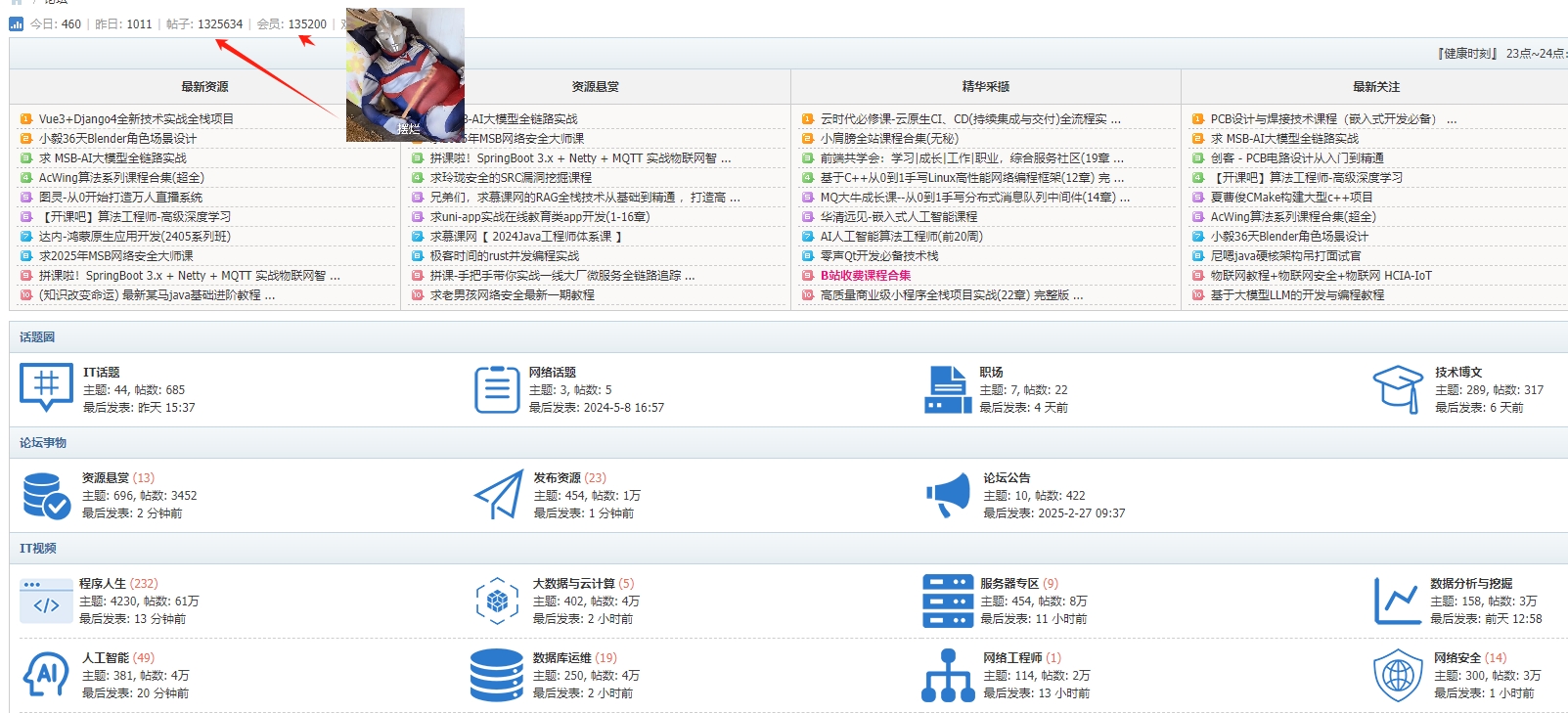The width and height of the screenshot is (1568, 713).
Task: Click rank 1 badge beside PCB设计 post
Action: [1198, 118]
